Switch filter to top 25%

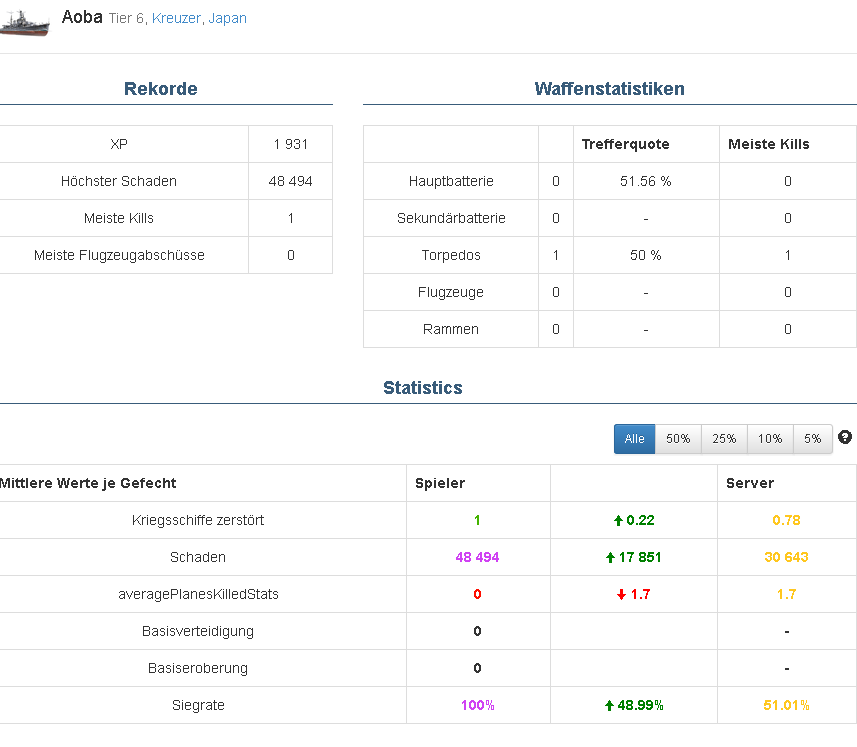[724, 439]
